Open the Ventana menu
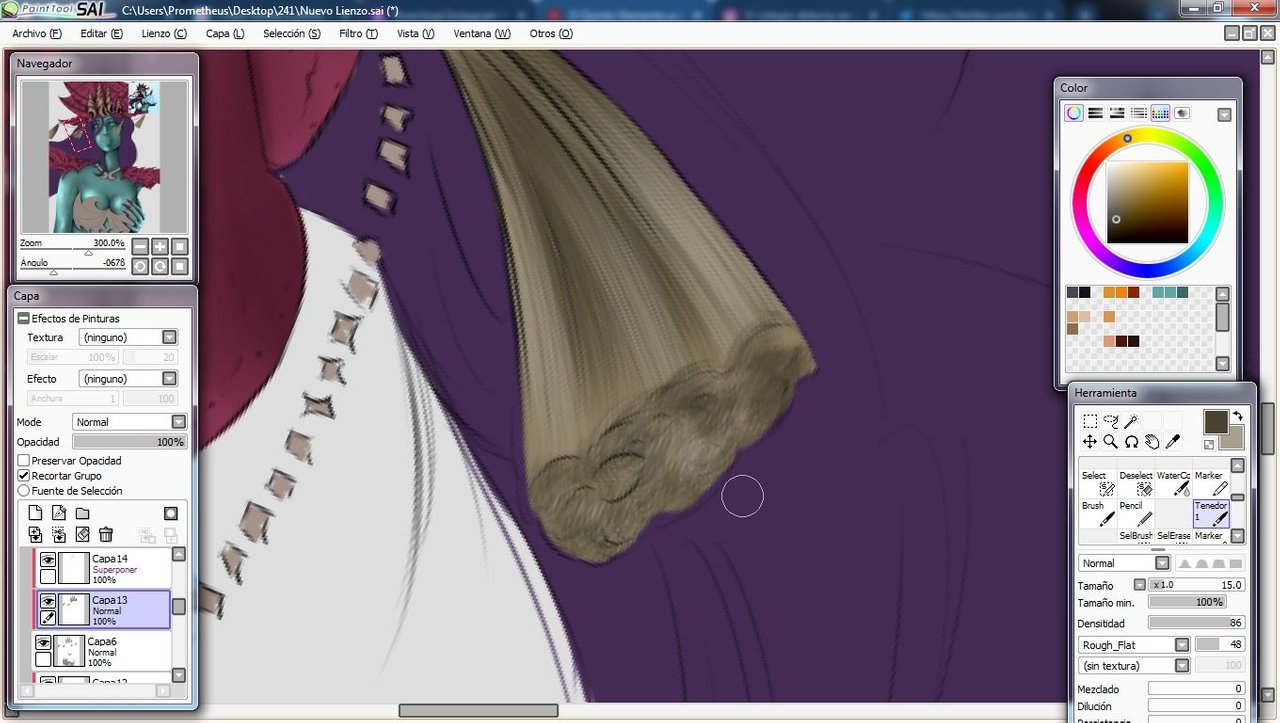This screenshot has width=1280, height=723. pyautogui.click(x=481, y=33)
